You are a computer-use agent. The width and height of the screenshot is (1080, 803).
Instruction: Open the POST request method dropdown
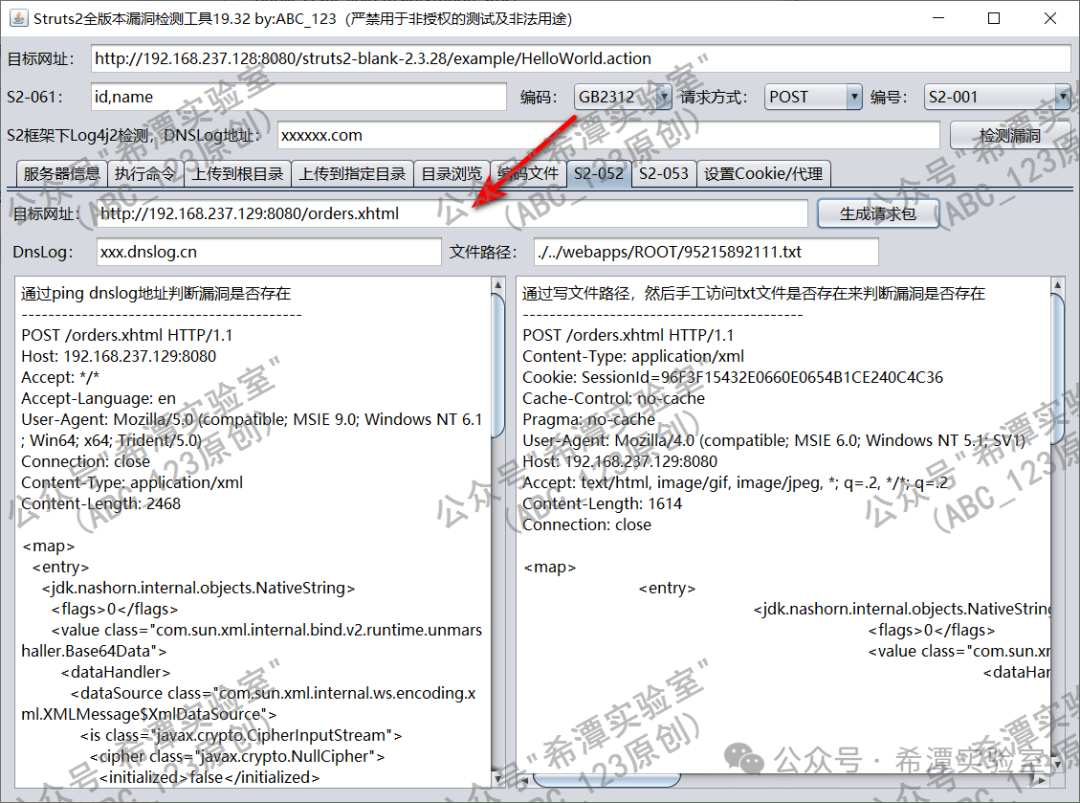813,97
